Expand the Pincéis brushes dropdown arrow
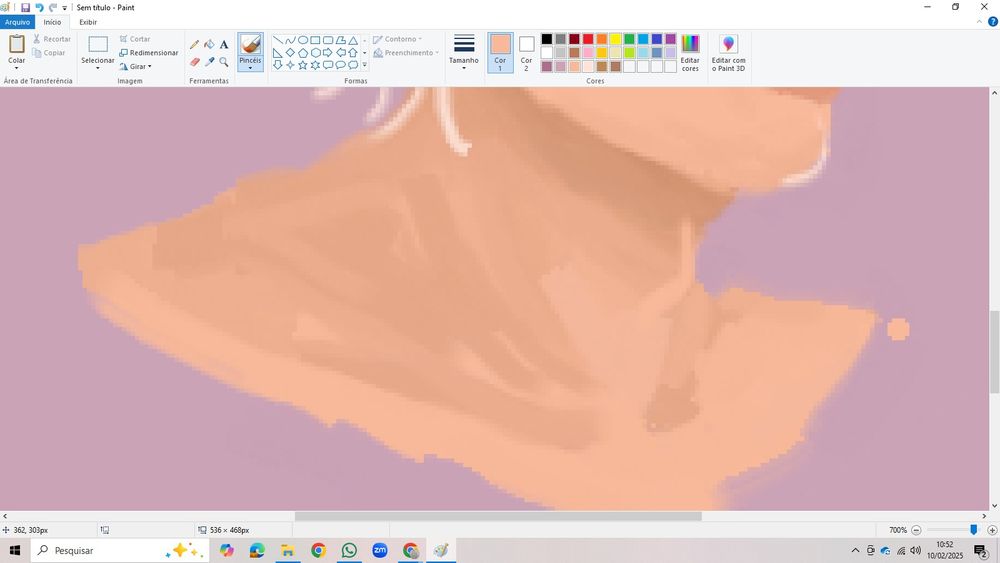This screenshot has width=1000, height=563. click(250, 67)
